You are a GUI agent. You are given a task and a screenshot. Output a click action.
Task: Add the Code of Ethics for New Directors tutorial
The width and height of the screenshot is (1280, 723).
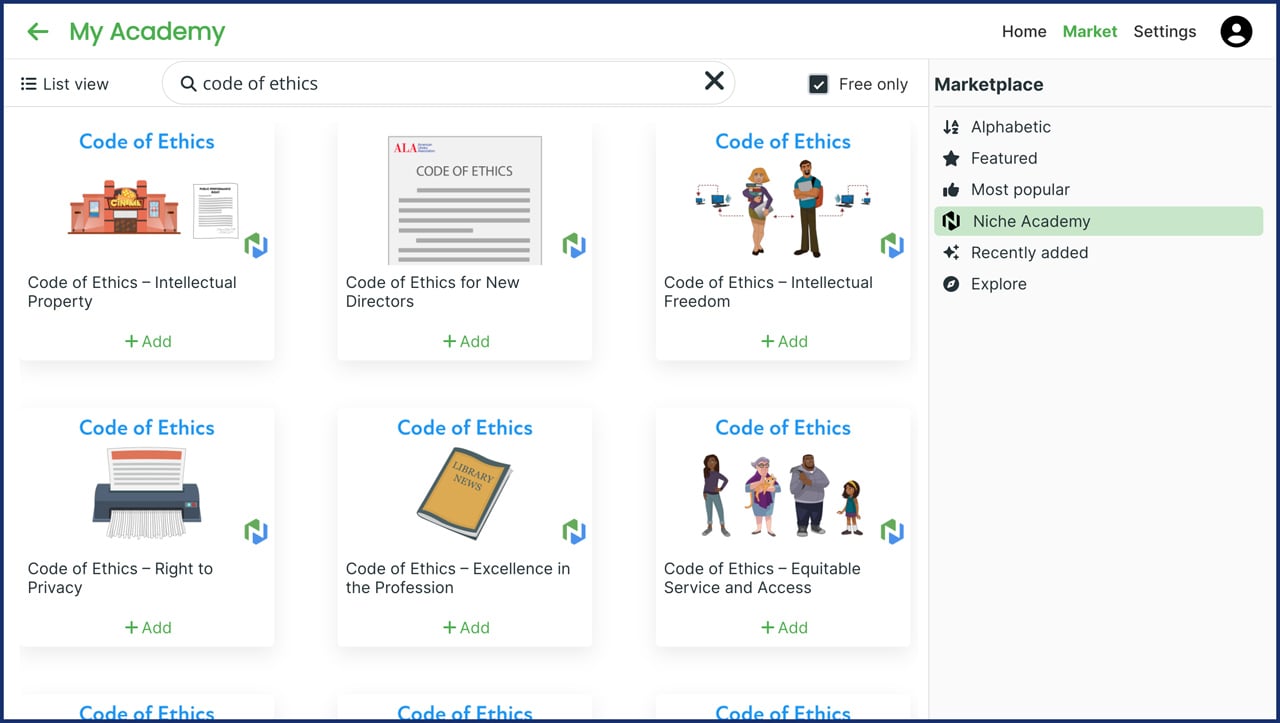(x=465, y=341)
